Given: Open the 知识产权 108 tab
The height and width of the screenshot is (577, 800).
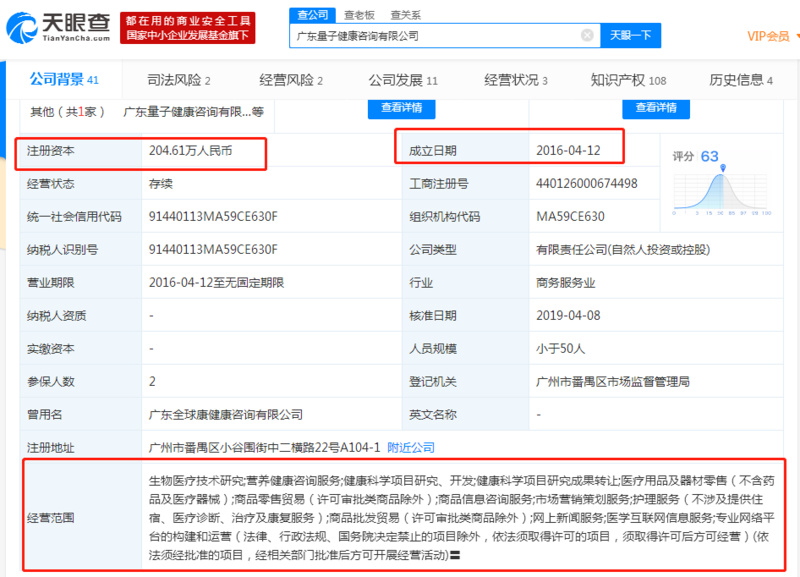Looking at the screenshot, I should (628, 80).
